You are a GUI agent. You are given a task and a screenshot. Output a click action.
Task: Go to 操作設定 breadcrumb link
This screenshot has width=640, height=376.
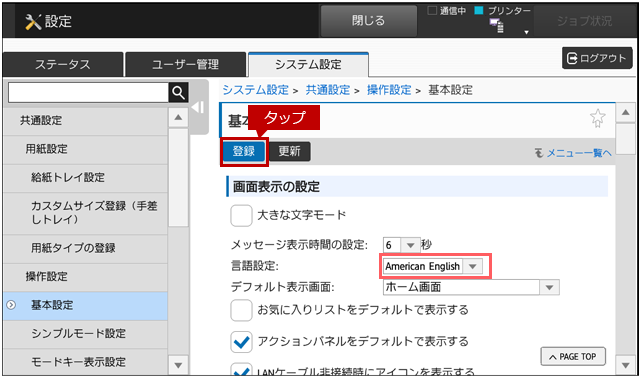tap(389, 90)
